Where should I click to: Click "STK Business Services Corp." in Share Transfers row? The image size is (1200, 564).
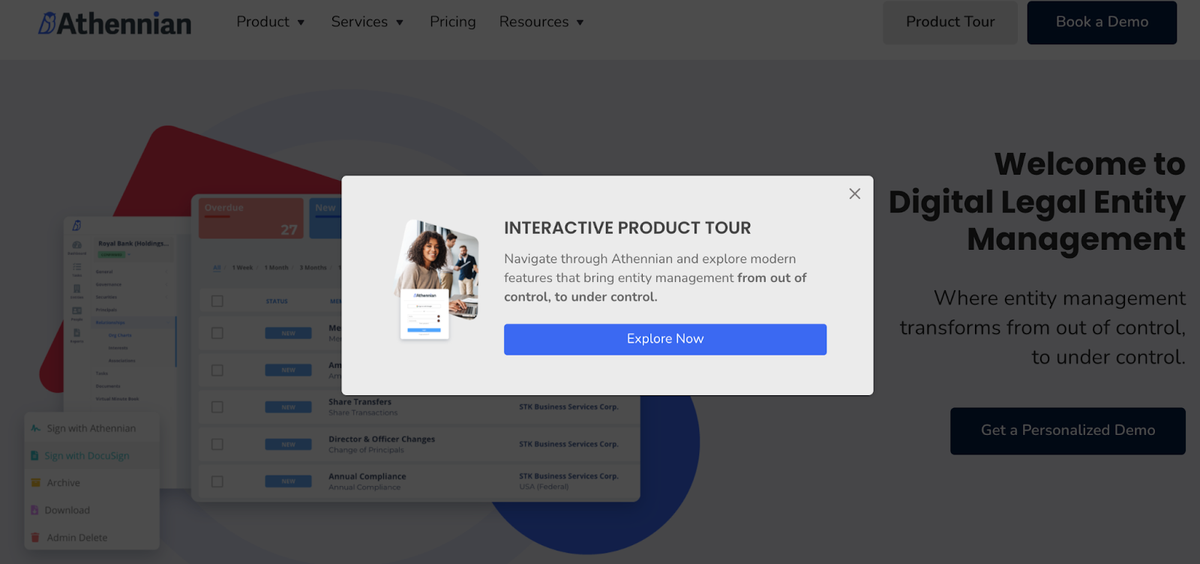point(568,407)
